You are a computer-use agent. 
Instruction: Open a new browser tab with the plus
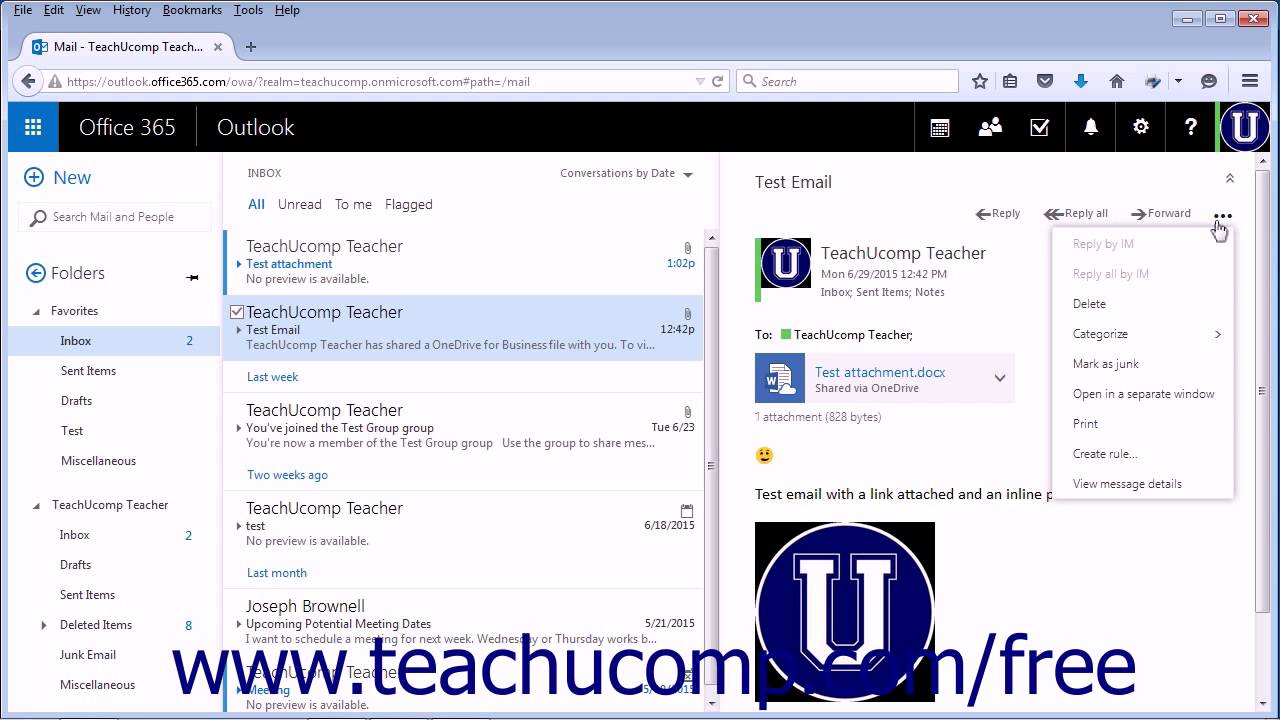pyautogui.click(x=251, y=47)
